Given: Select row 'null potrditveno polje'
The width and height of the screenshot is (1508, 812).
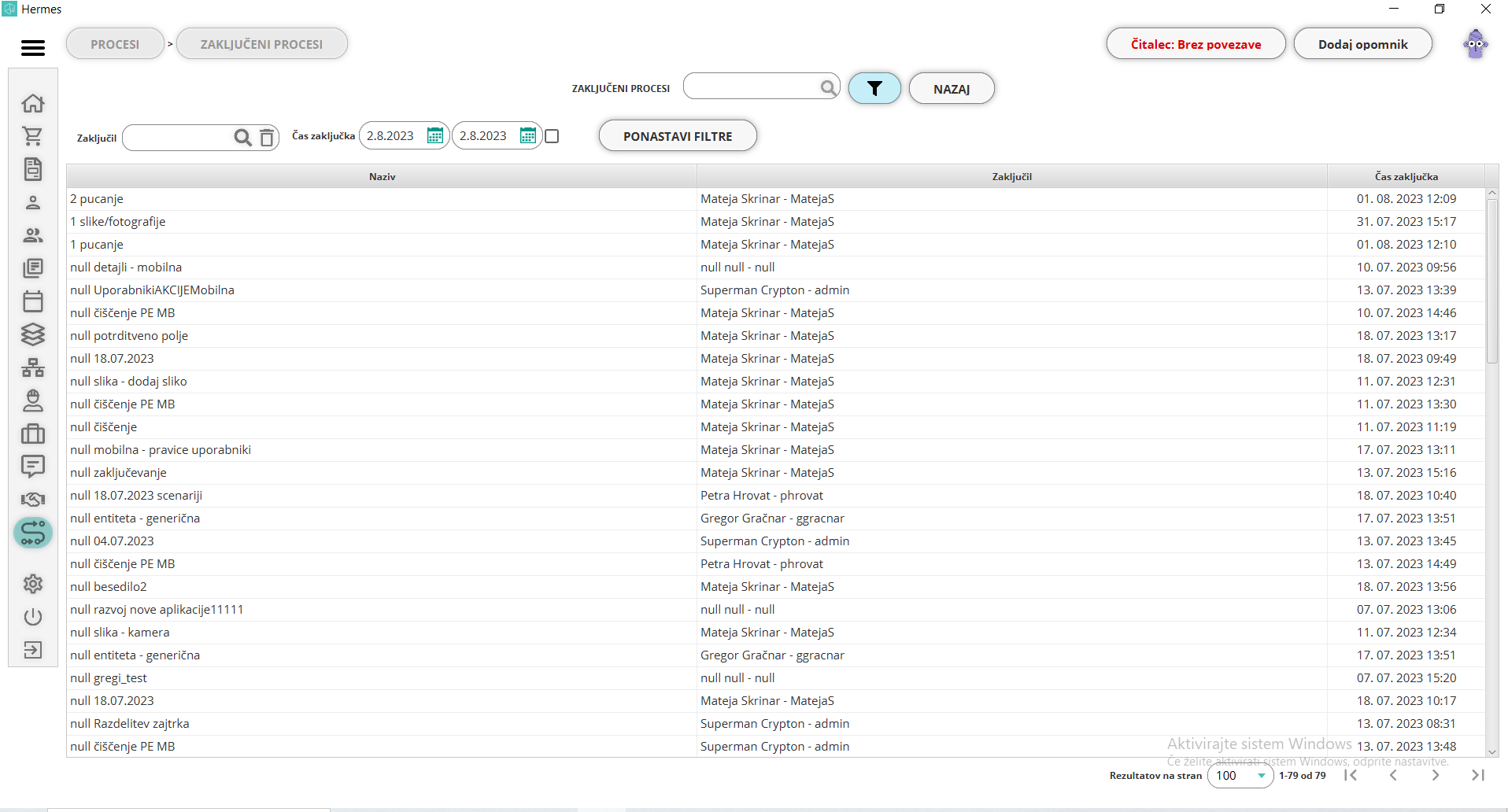Looking at the screenshot, I should coord(776,336).
